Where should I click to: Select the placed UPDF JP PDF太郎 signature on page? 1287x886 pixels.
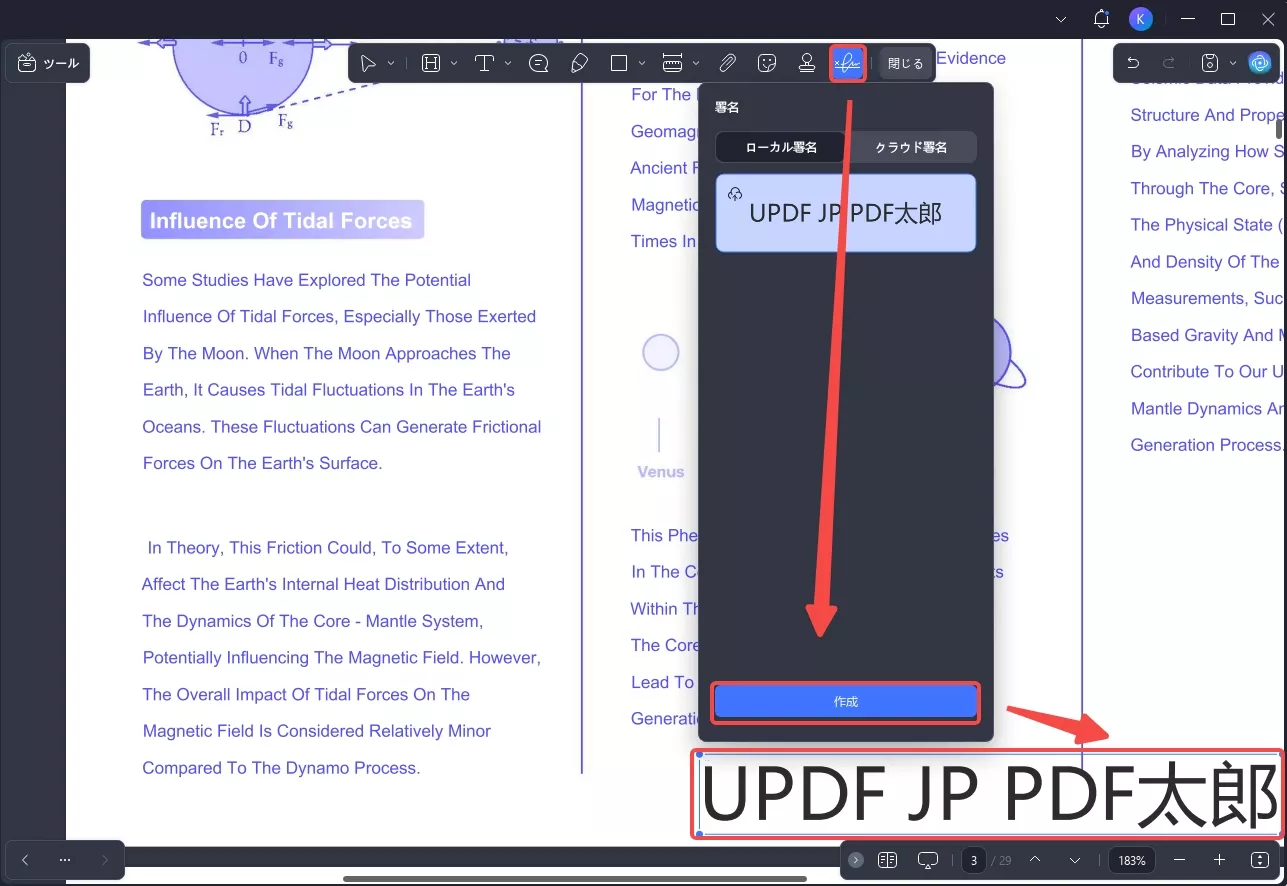pyautogui.click(x=989, y=795)
